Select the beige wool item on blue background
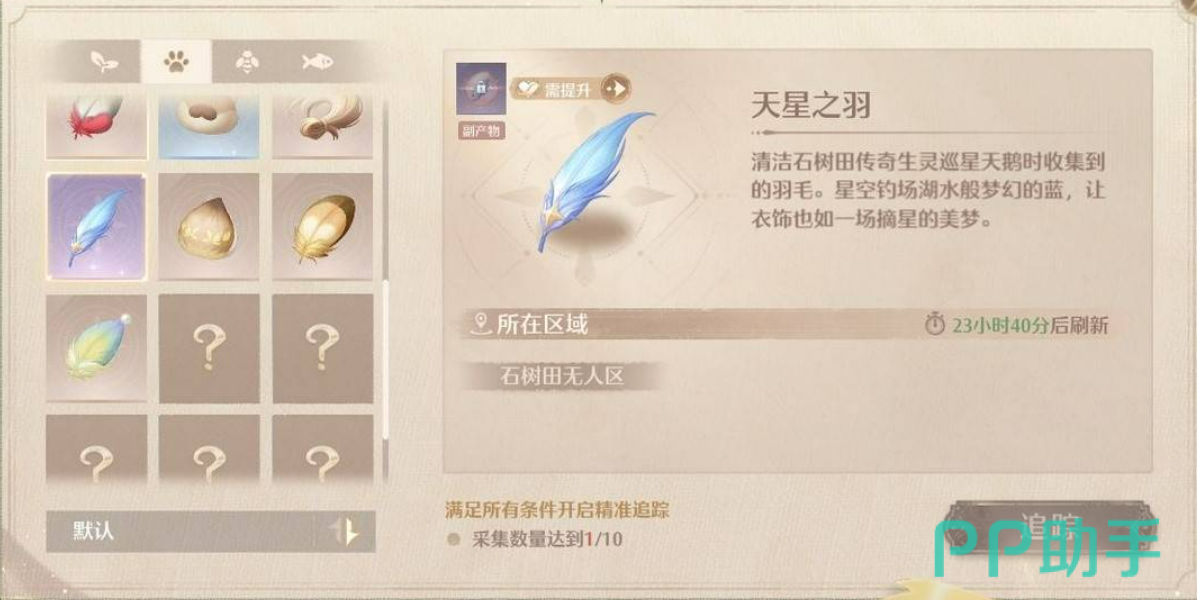The height and width of the screenshot is (600, 1197). point(208,127)
